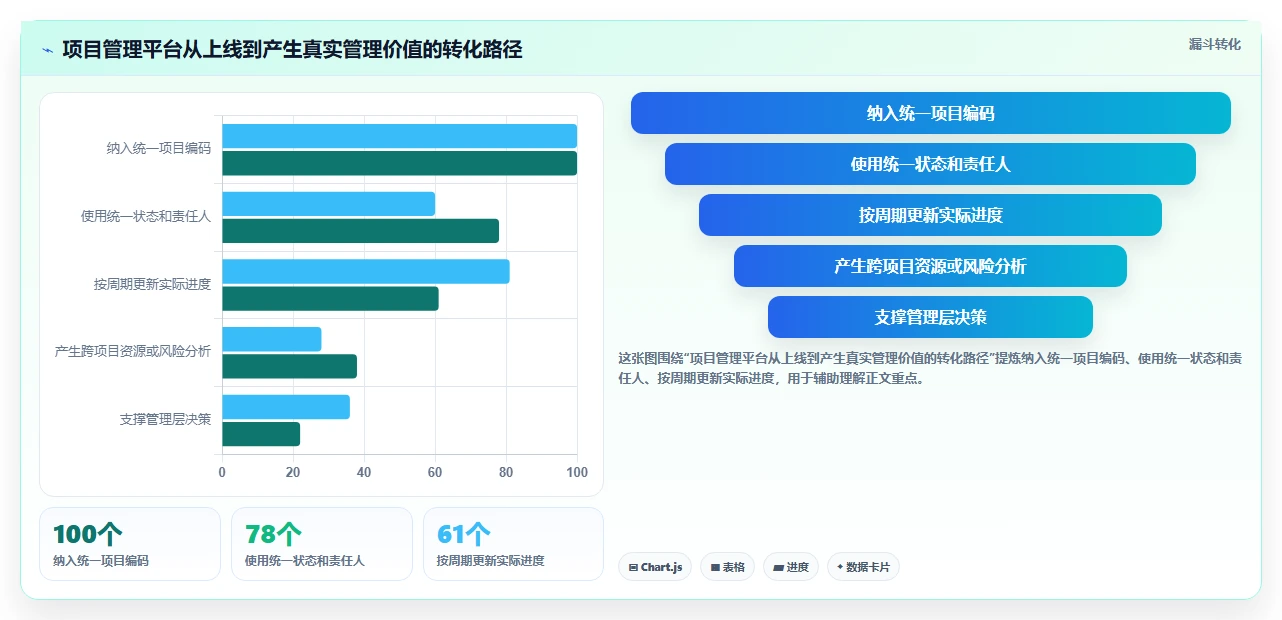Click the Chart.js tag pill
The width and height of the screenshot is (1282, 620).
(655, 567)
